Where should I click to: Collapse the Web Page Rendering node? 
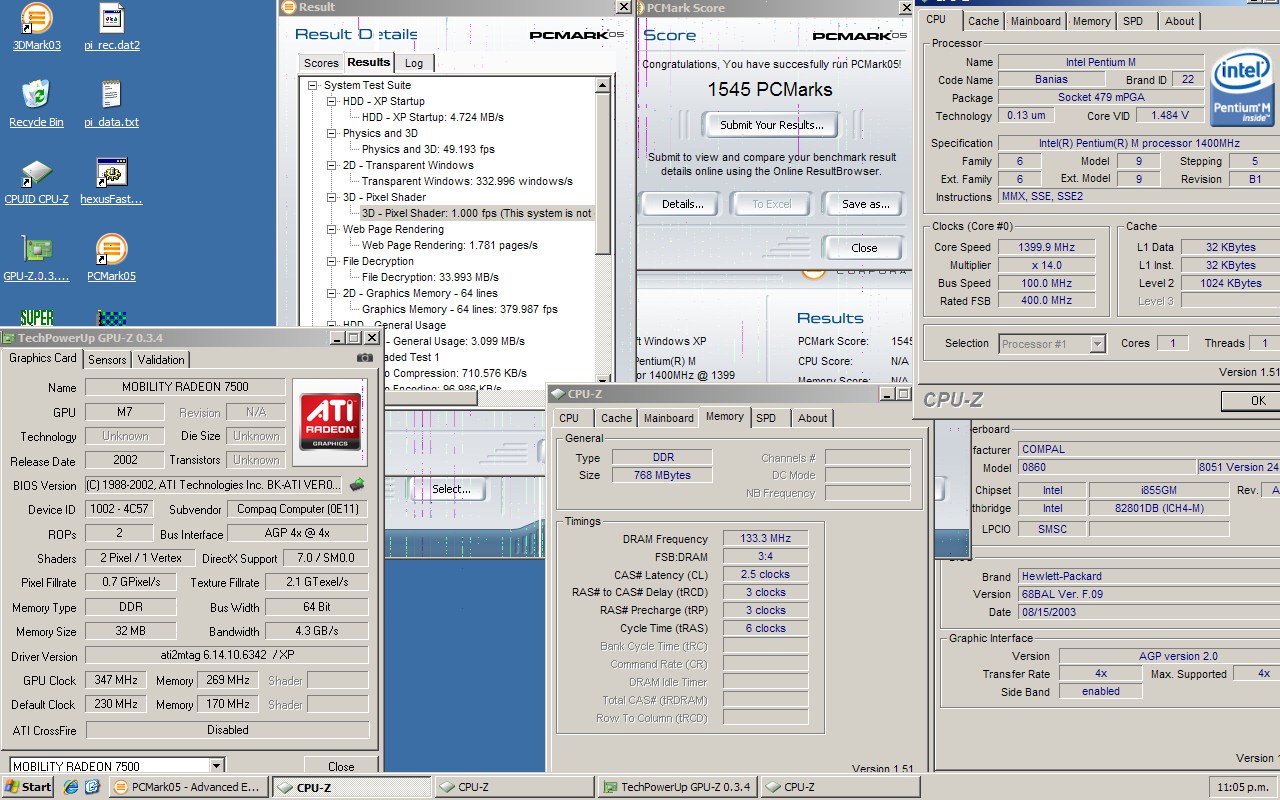click(x=332, y=230)
